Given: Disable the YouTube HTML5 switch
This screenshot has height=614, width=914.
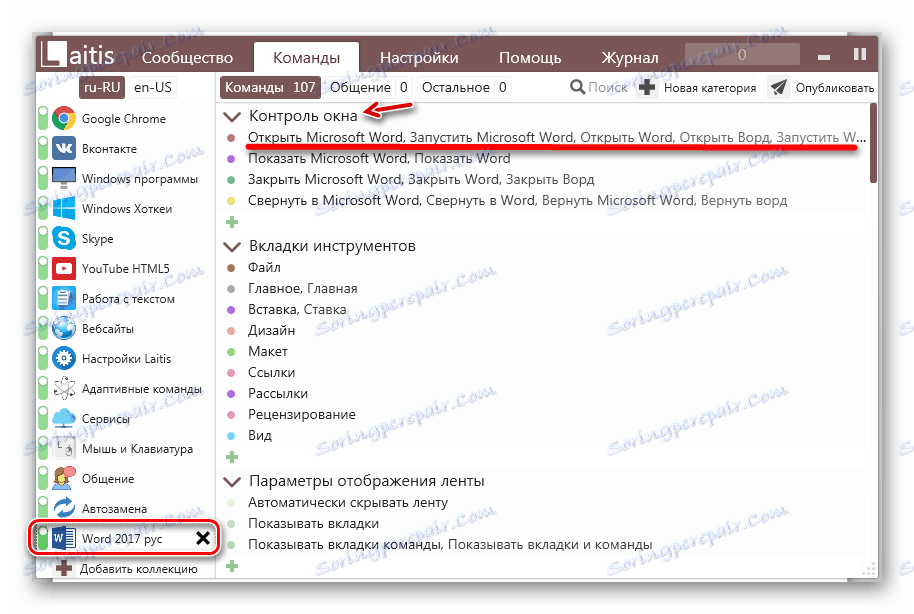Looking at the screenshot, I should point(43,268).
